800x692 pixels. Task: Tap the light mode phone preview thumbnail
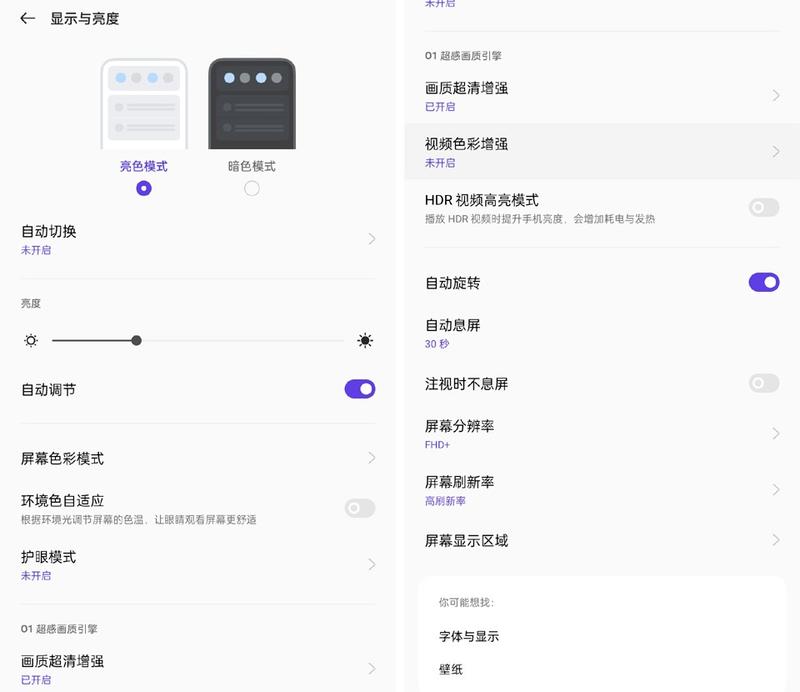tap(144, 104)
